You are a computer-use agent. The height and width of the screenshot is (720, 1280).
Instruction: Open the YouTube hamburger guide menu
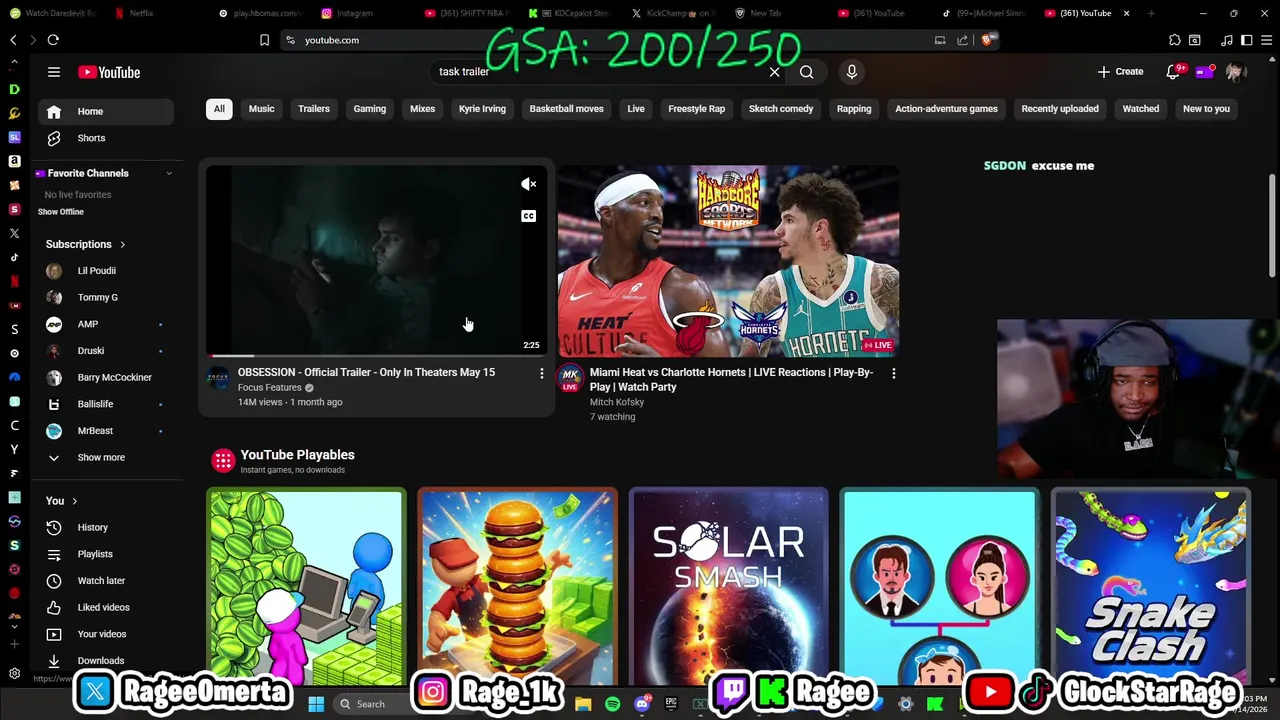(54, 72)
